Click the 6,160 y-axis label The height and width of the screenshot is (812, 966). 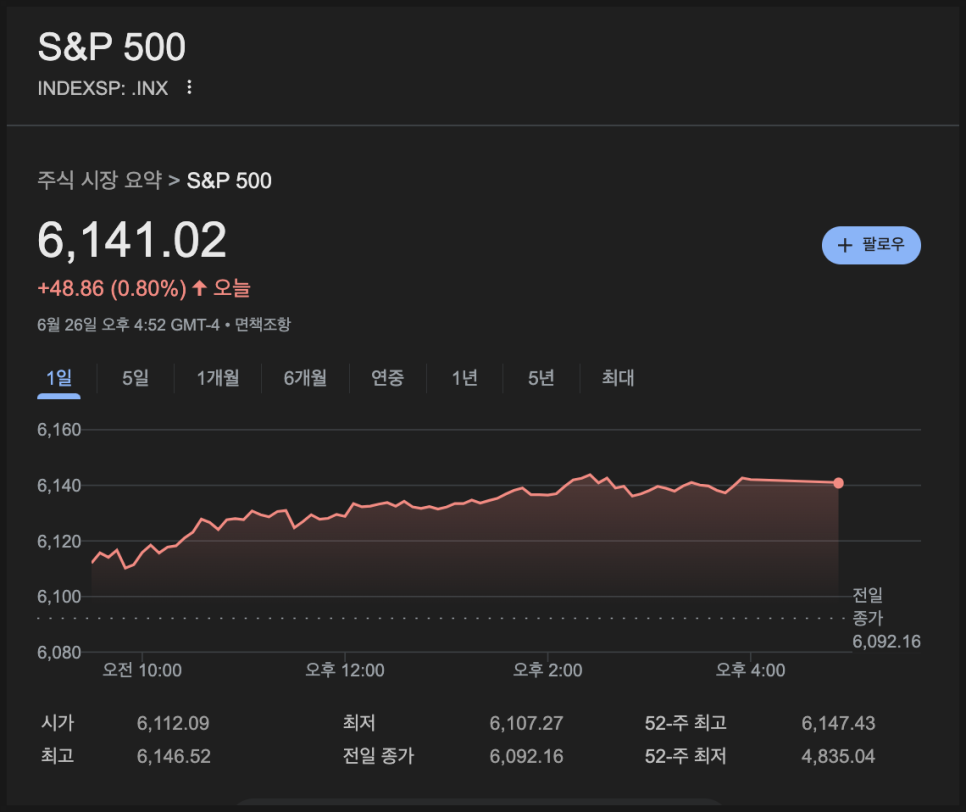point(59,429)
